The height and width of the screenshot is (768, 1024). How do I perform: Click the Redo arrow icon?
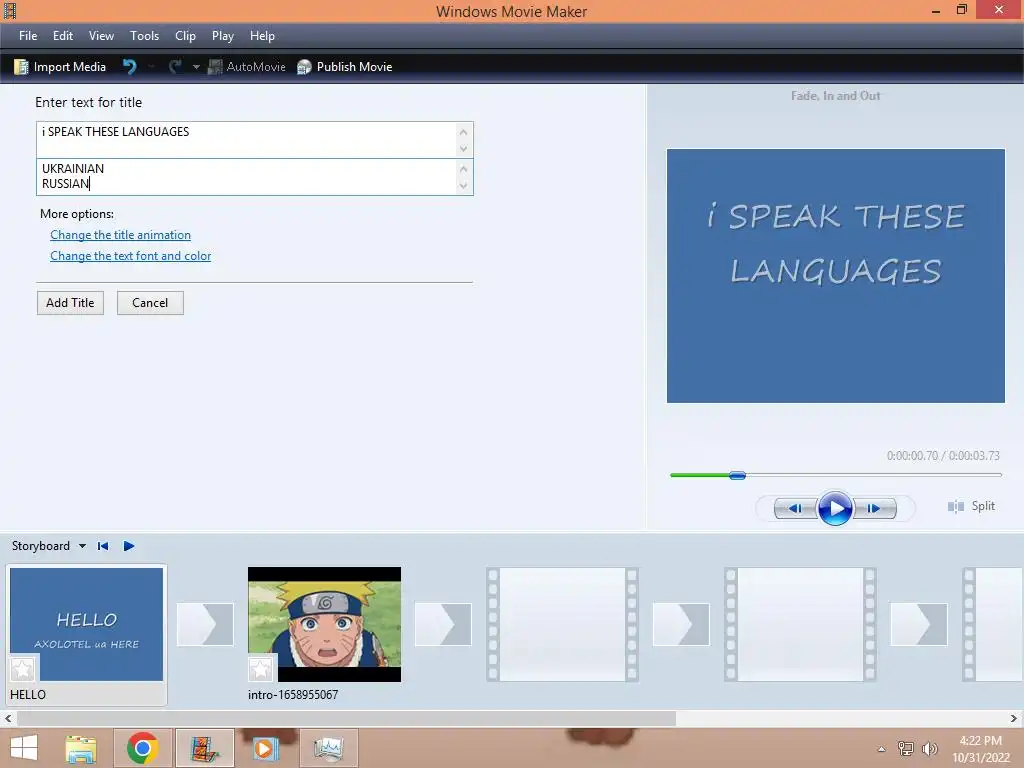click(175, 67)
